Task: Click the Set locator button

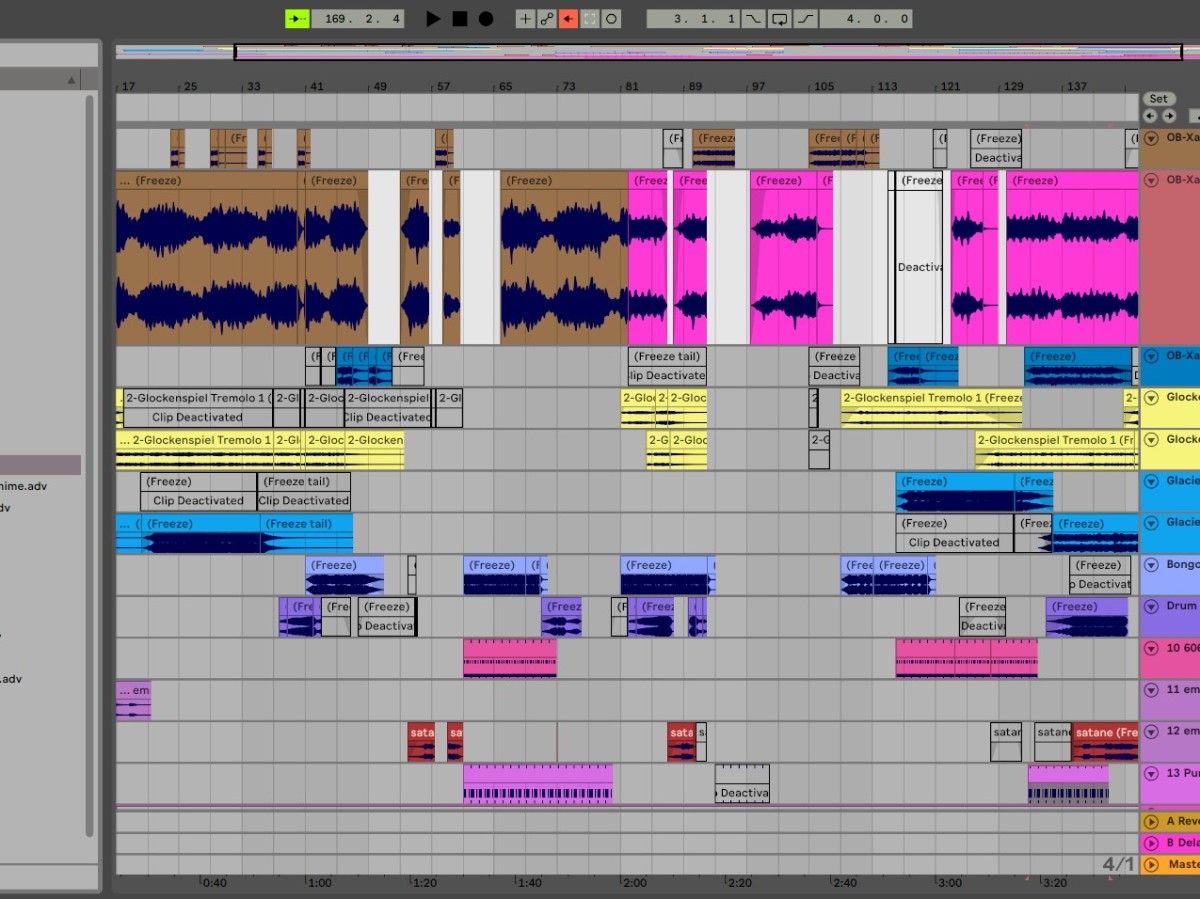Action: click(1158, 99)
